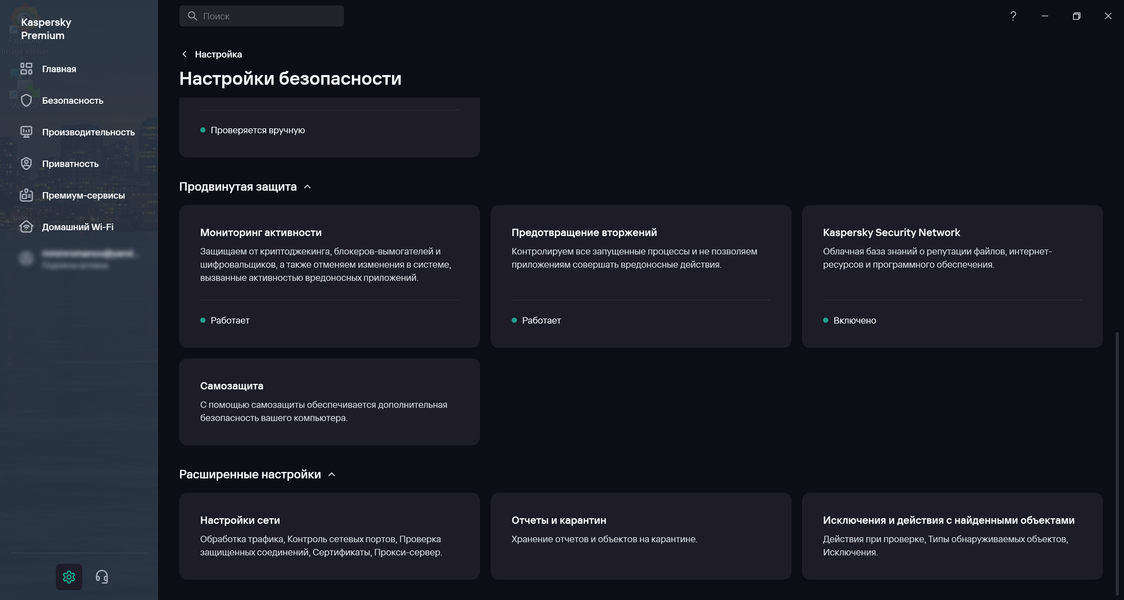Open the Security shield icon in sidebar
The height and width of the screenshot is (600, 1124).
pyautogui.click(x=27, y=101)
